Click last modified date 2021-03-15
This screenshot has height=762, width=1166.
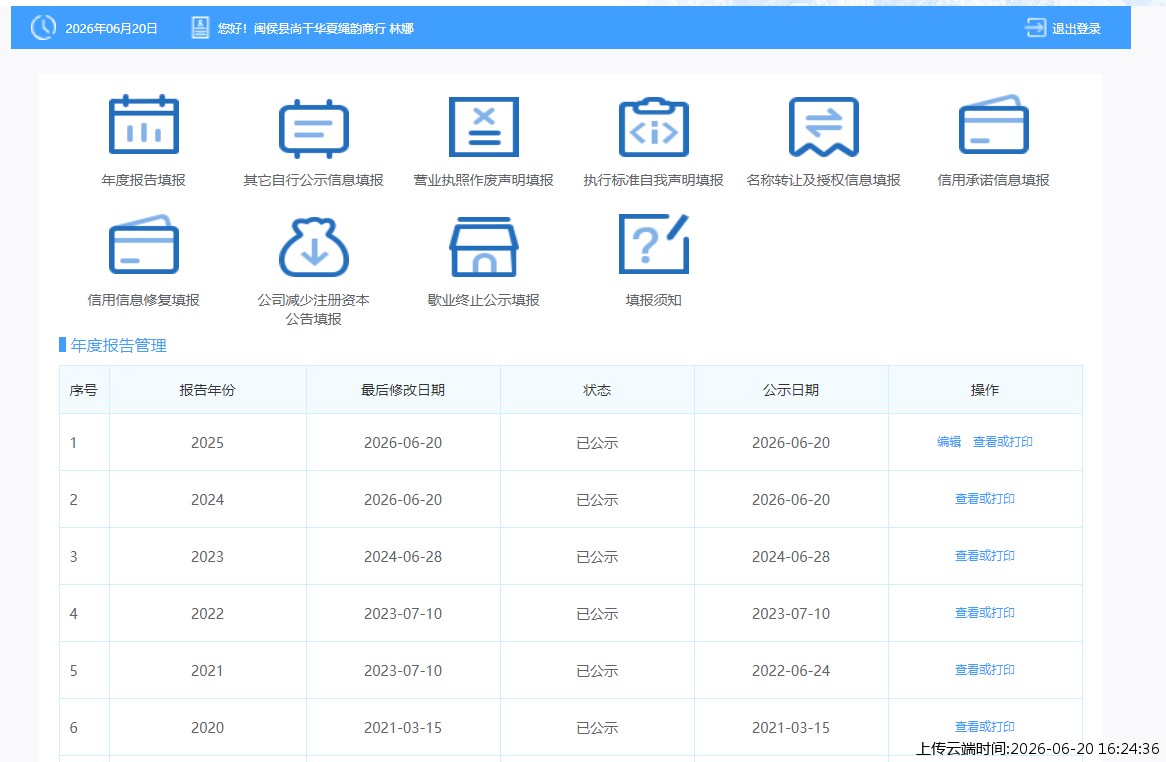403,728
